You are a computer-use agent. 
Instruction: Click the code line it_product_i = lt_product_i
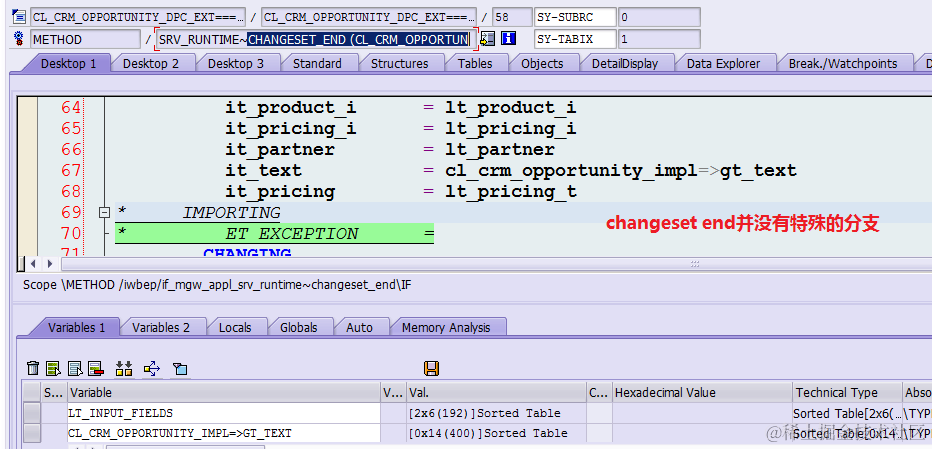(x=400, y=108)
